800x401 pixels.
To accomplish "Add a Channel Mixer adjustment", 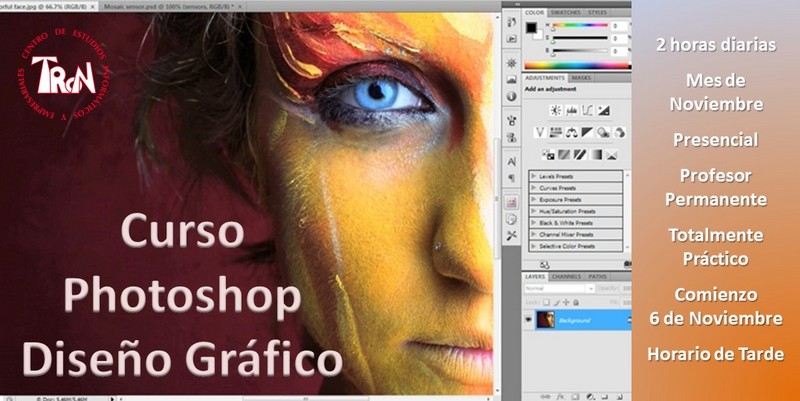I will point(619,133).
